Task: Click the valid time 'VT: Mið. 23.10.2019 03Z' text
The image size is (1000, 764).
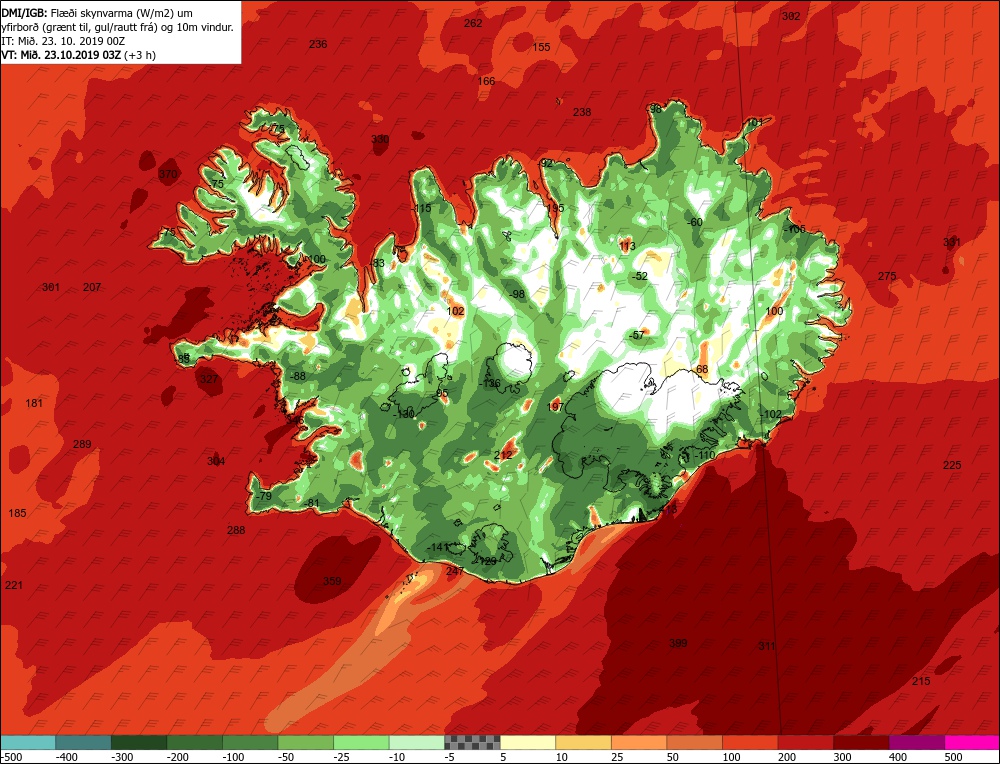Action: click(61, 55)
